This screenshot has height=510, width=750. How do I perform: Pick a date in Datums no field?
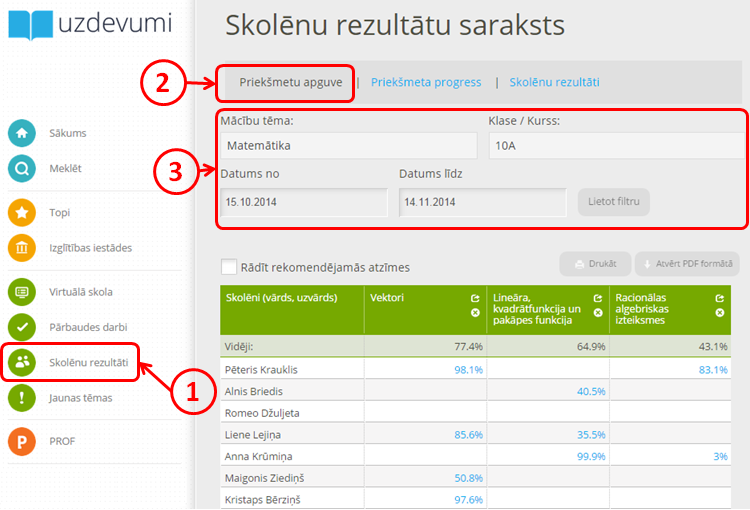tap(303, 202)
